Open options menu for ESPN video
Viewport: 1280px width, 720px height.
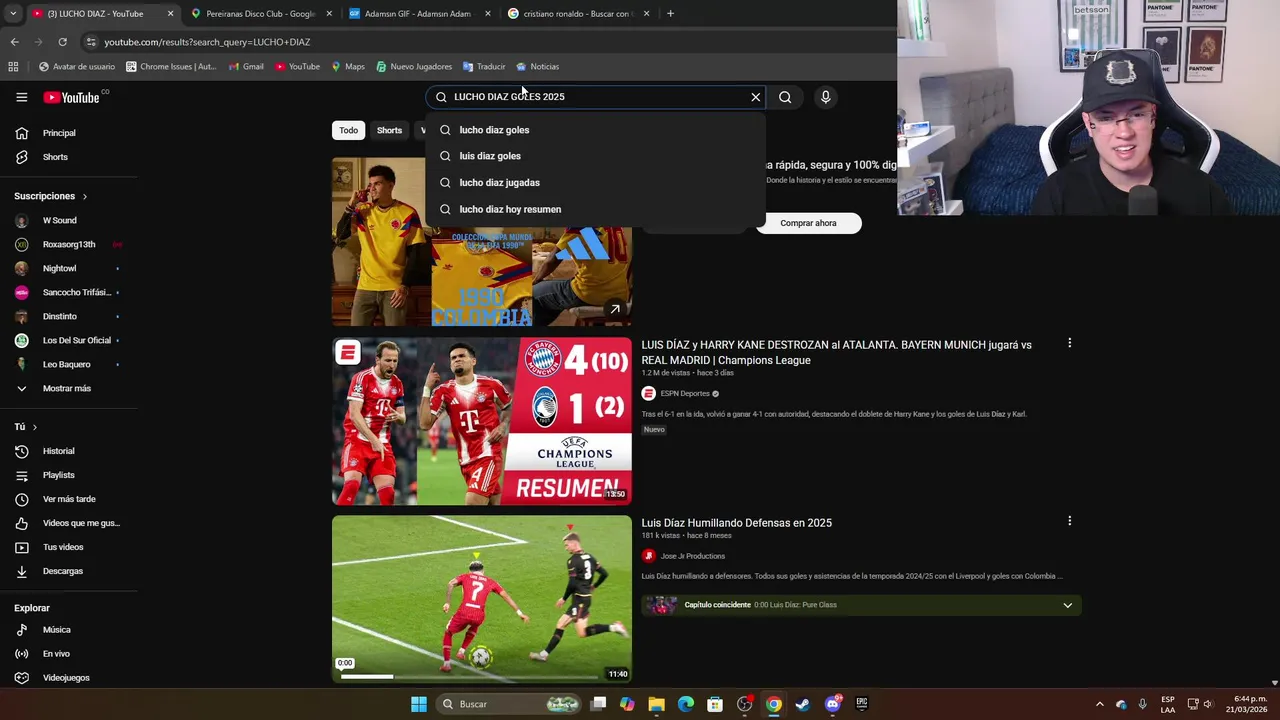pos(1069,343)
